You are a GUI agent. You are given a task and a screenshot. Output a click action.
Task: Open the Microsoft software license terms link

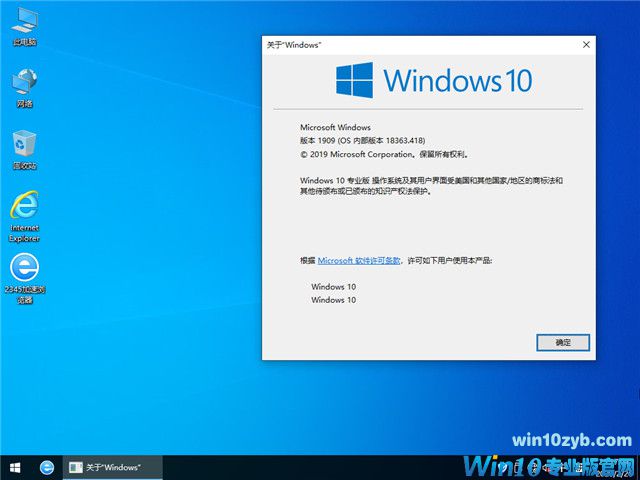359,260
